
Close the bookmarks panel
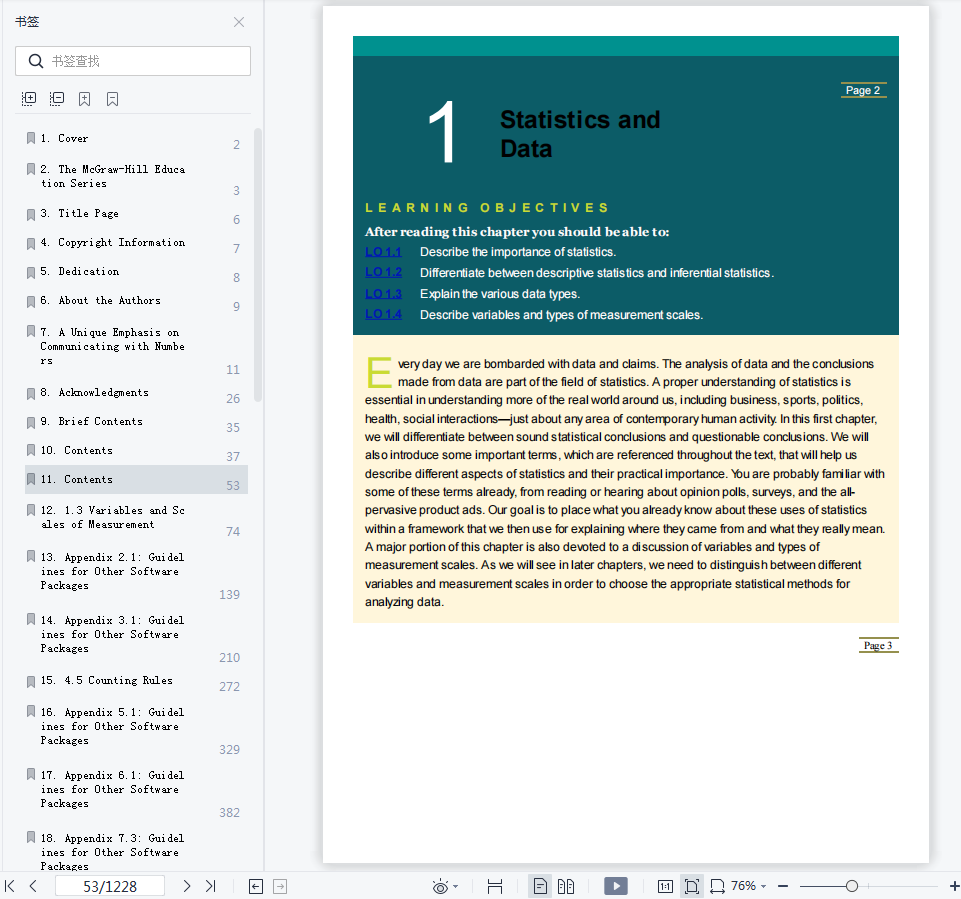(x=239, y=22)
